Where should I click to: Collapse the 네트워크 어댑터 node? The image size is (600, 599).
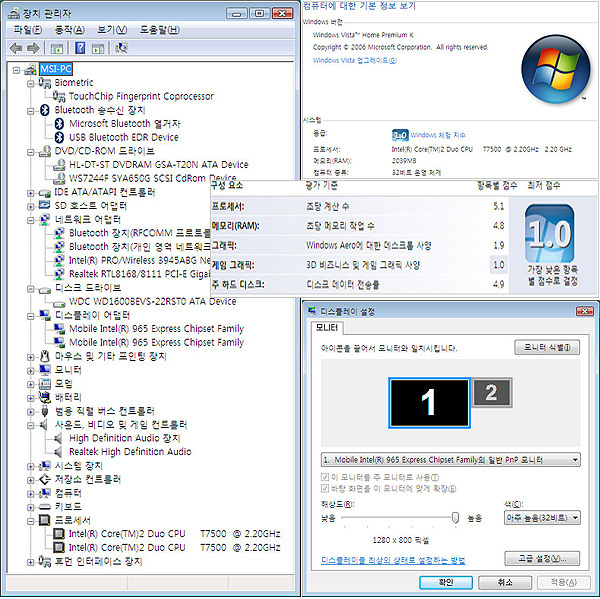(30, 220)
